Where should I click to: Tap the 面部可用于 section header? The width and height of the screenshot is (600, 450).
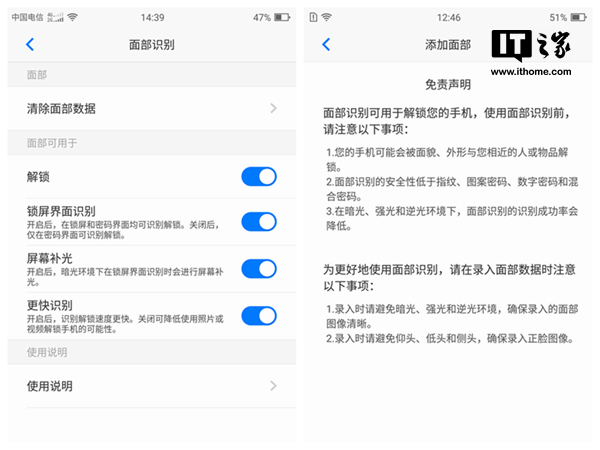(52, 143)
